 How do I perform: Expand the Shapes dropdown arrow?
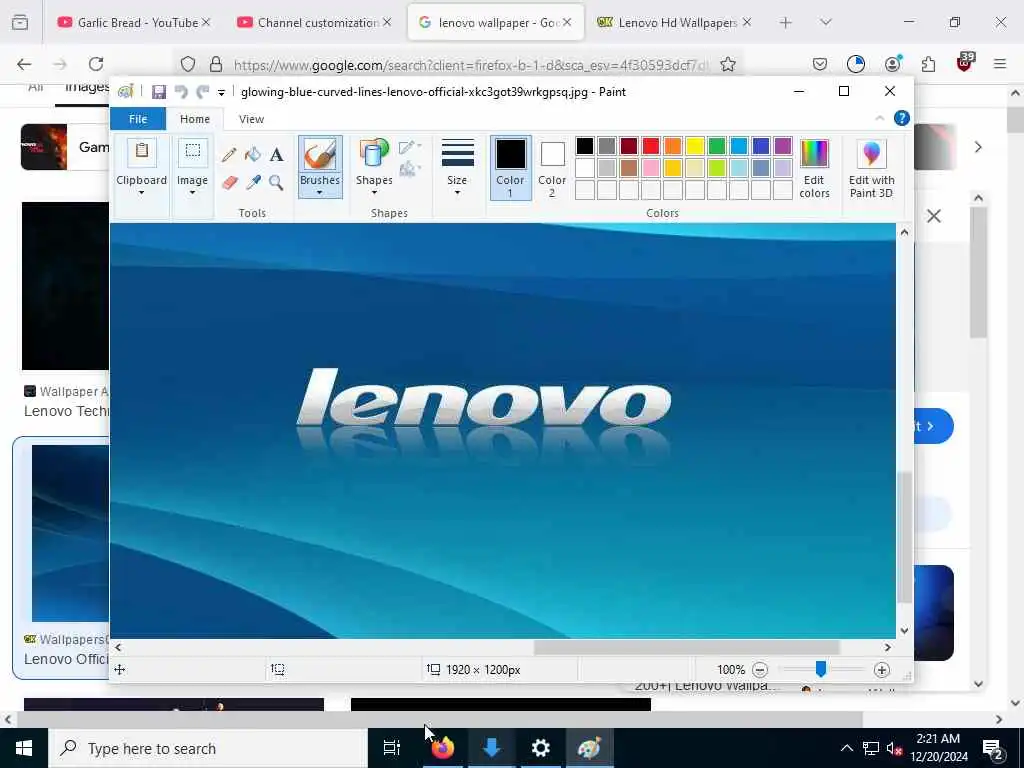point(374,193)
